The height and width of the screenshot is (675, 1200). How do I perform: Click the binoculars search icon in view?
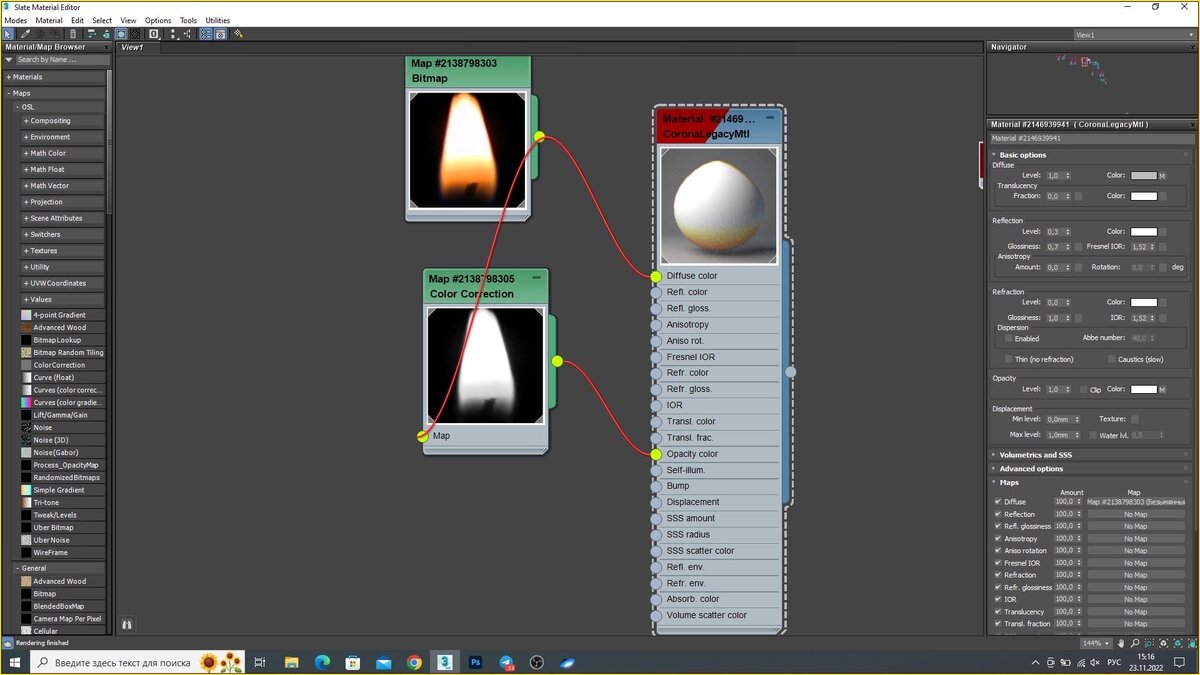127,624
